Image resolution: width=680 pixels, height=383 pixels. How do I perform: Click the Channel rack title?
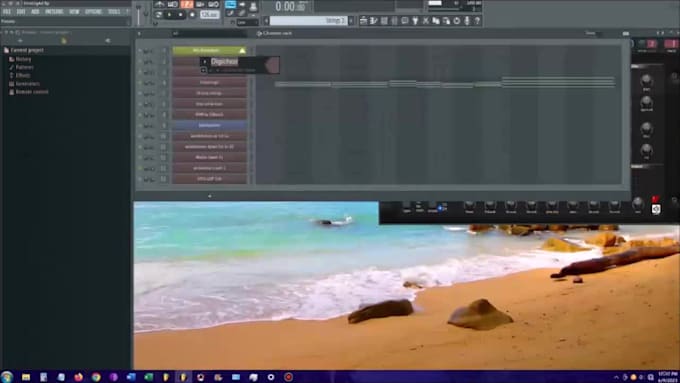point(277,33)
